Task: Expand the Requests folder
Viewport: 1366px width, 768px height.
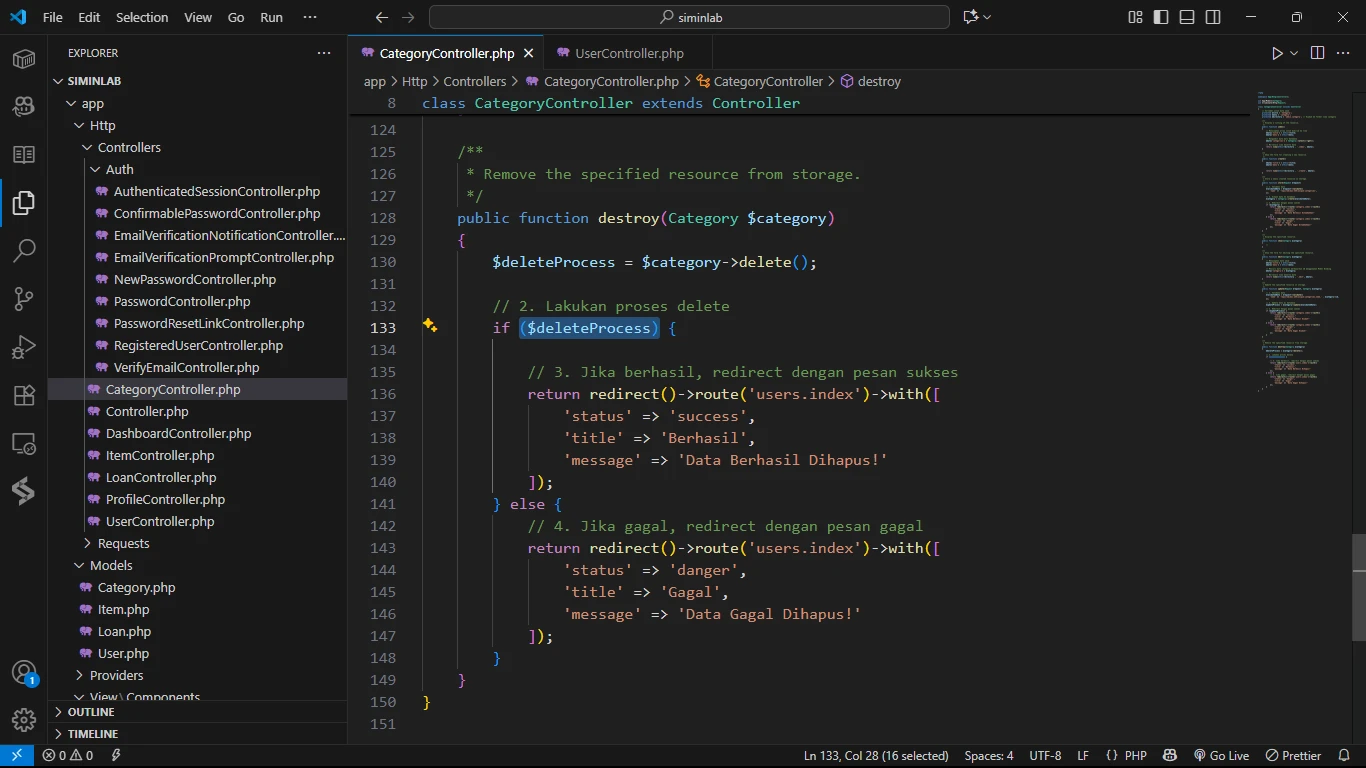Action: tap(123, 543)
